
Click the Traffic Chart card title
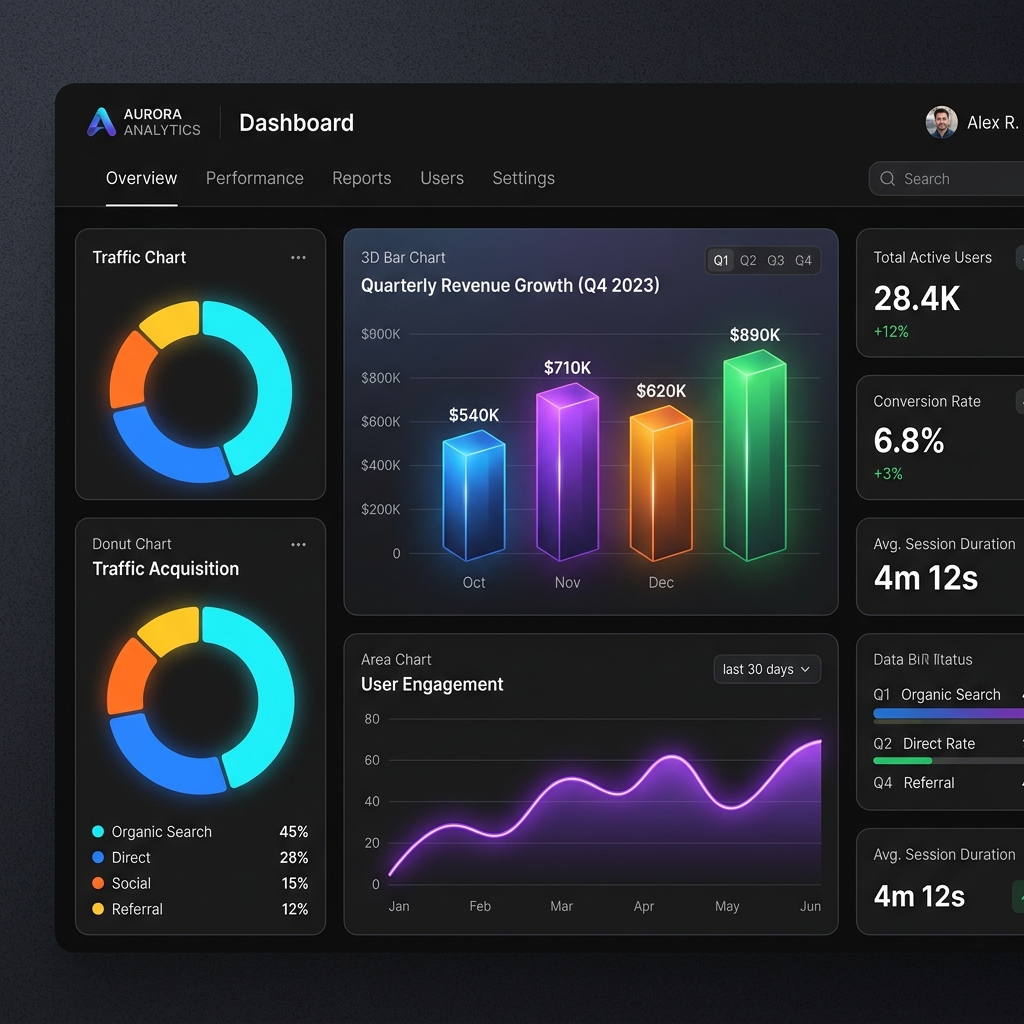139,257
